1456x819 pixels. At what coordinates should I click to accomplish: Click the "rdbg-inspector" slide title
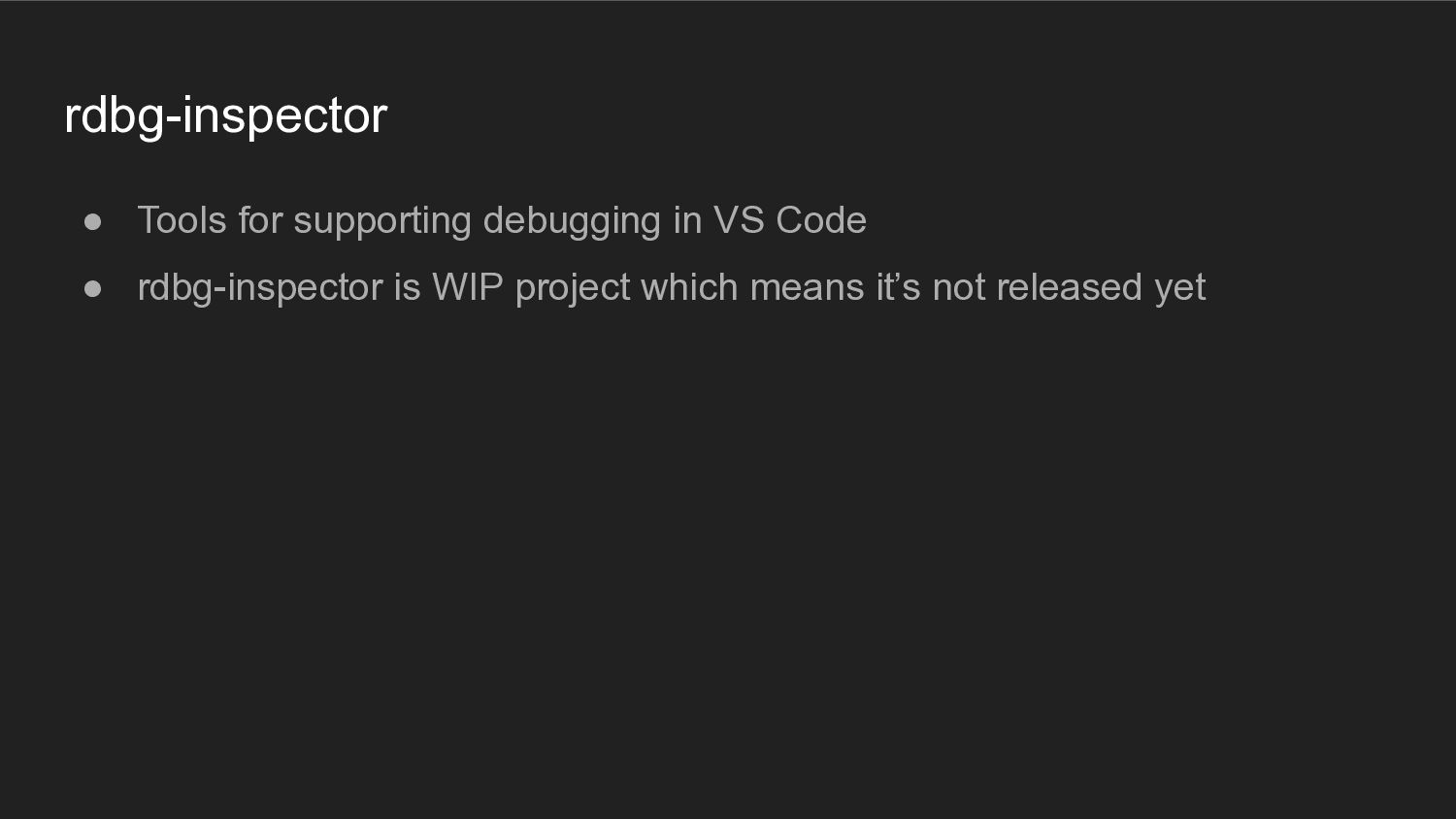pyautogui.click(x=225, y=115)
